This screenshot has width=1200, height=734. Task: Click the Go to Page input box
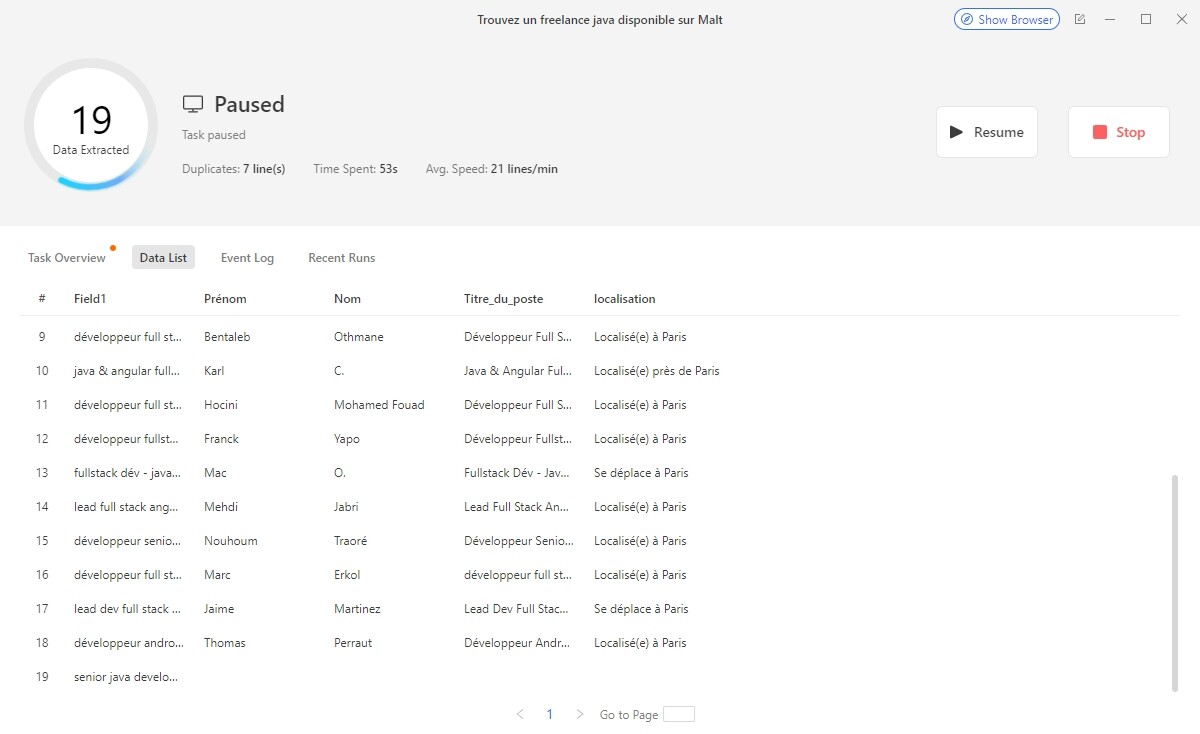679,715
